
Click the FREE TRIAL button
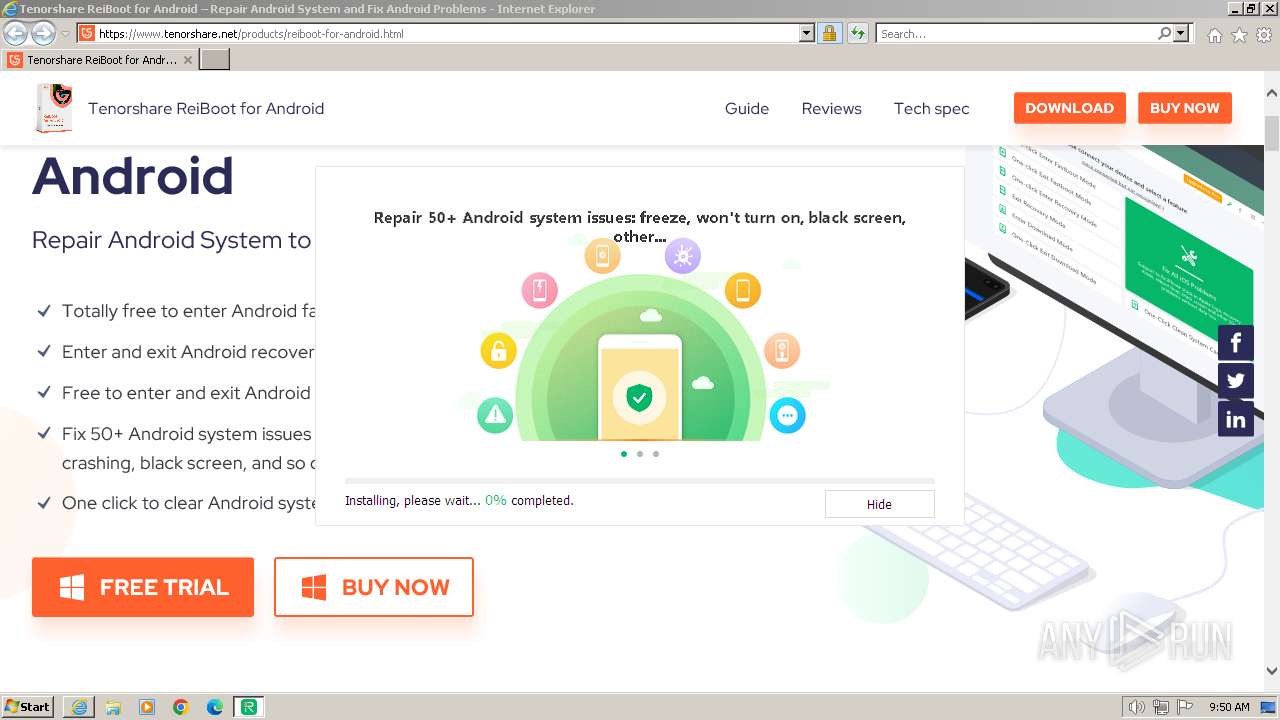tap(143, 587)
